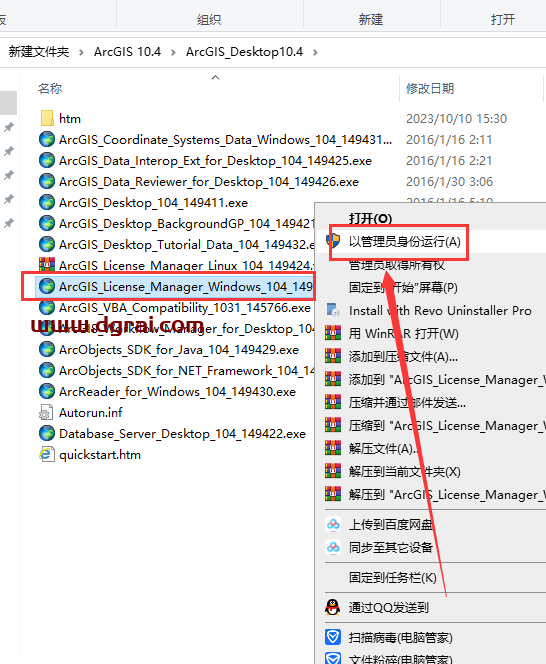This screenshot has height=664, width=546.
Task: Choose 解压到当前文件夹(X) entry
Action: (405, 471)
